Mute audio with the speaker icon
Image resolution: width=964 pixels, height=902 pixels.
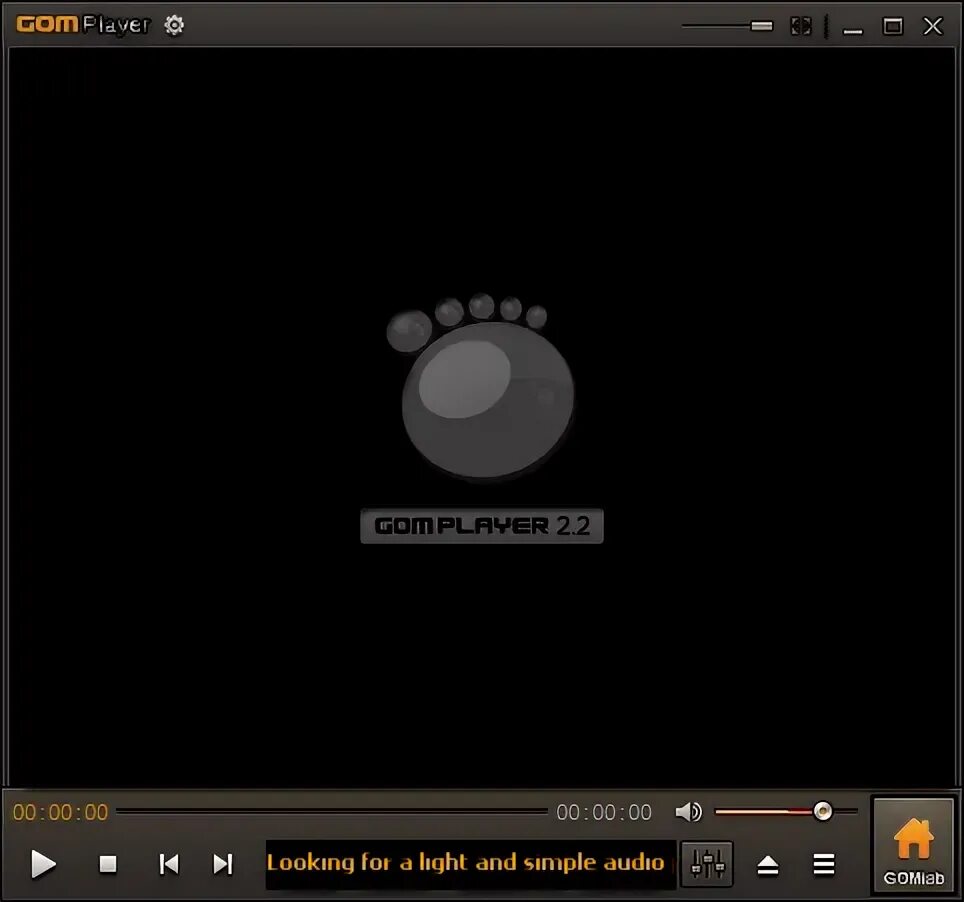point(688,812)
